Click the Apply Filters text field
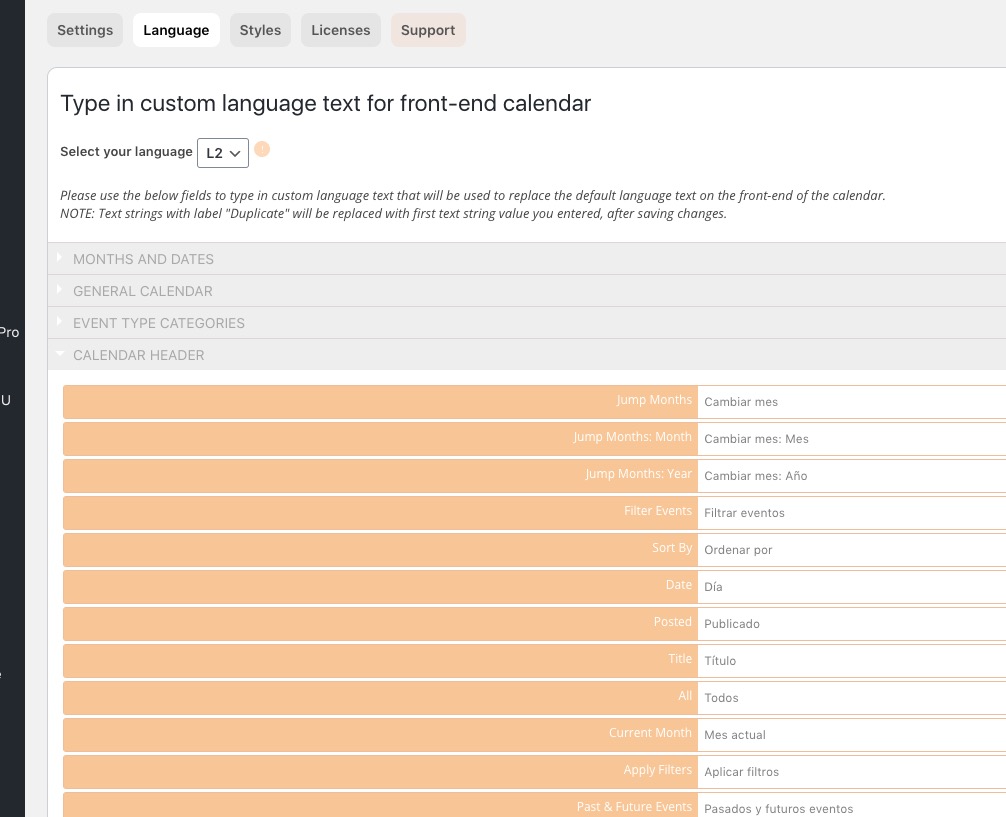1006x817 pixels. pyautogui.click(x=850, y=772)
